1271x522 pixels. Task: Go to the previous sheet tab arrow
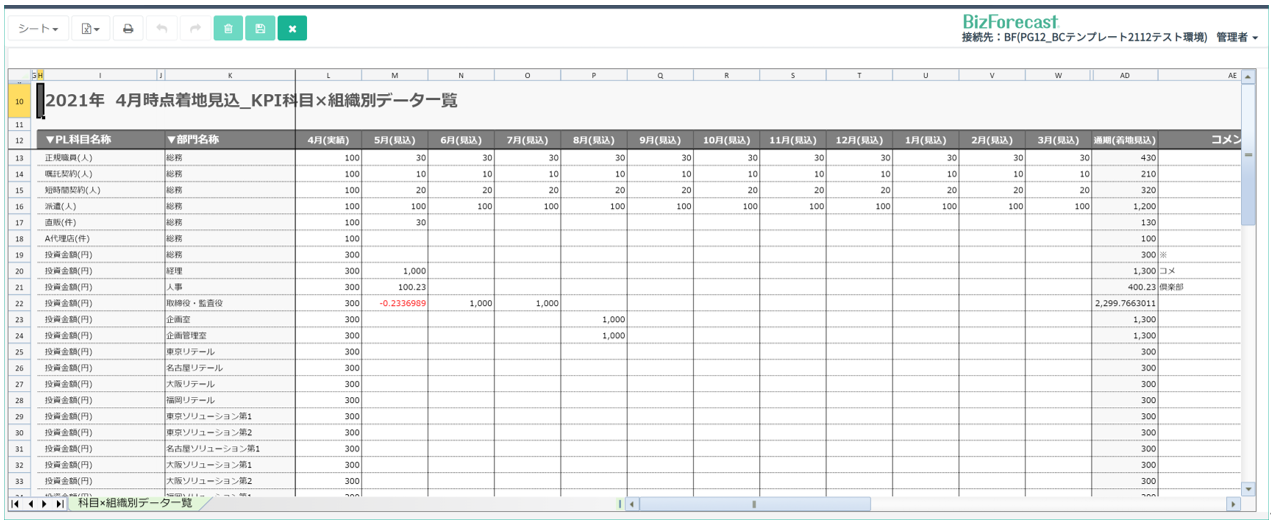click(30, 504)
